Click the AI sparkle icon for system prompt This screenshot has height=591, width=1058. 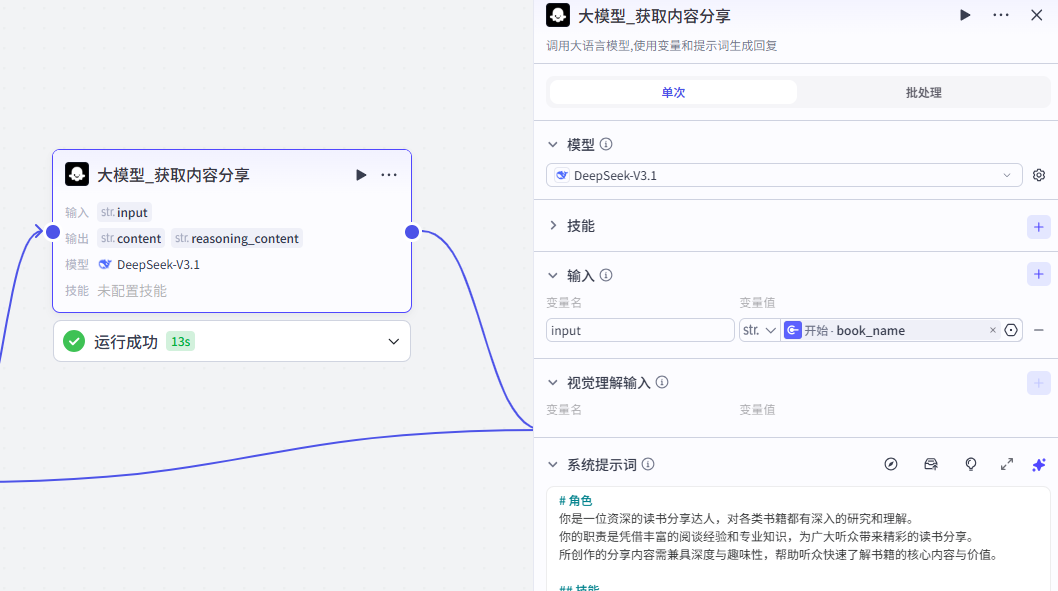point(1038,465)
